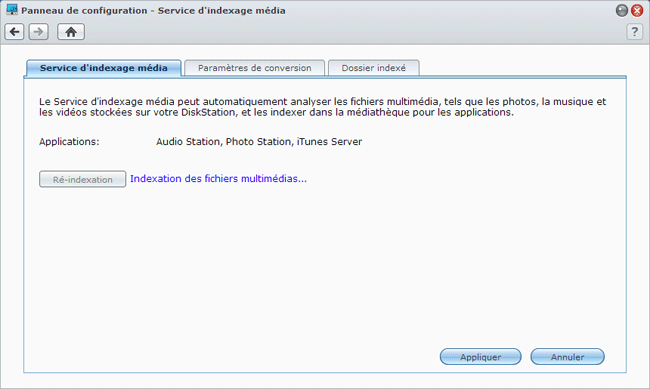650x389 pixels.
Task: Return to the control panel home
Action: pyautogui.click(x=71, y=32)
